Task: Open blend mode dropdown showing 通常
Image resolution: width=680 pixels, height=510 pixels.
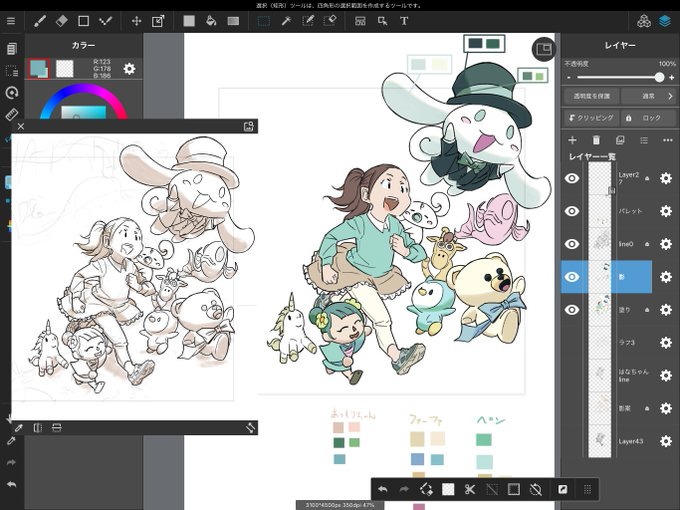Action: click(648, 96)
